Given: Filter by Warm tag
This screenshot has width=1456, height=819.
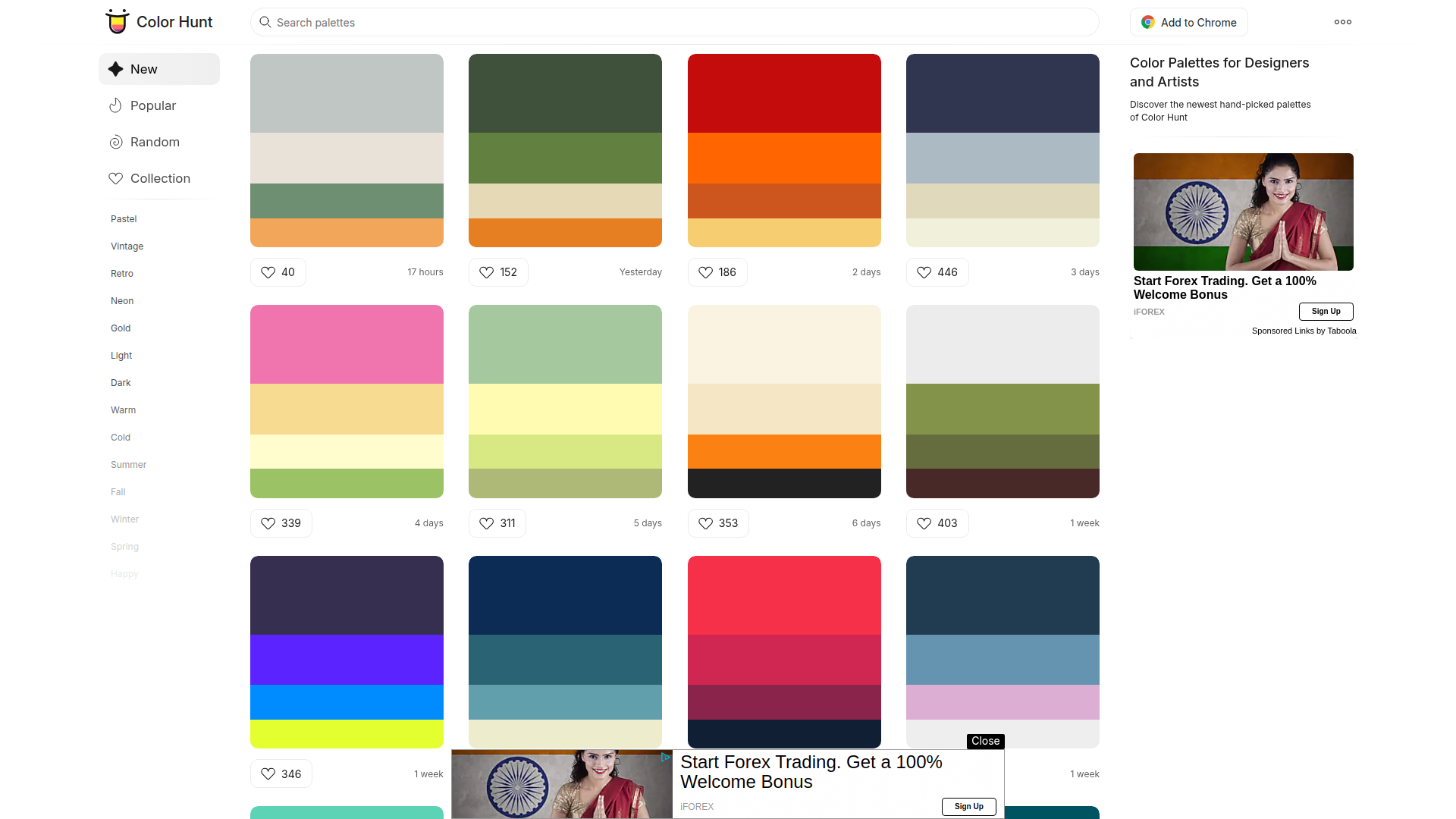Looking at the screenshot, I should (123, 410).
